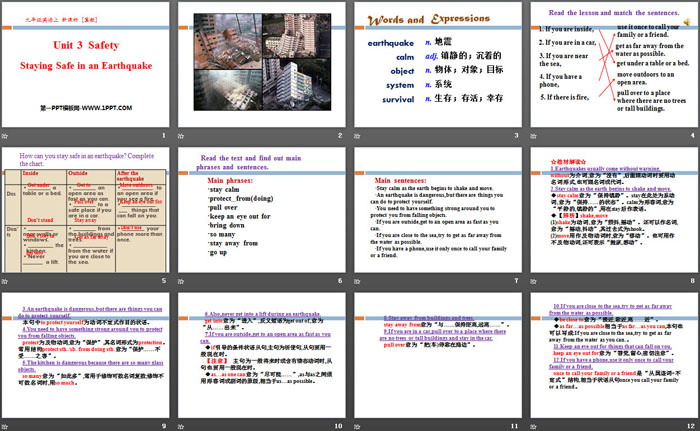Click the word 'earthquake' in the vocabulary list
The width and height of the screenshot is (700, 431).
[x=391, y=44]
